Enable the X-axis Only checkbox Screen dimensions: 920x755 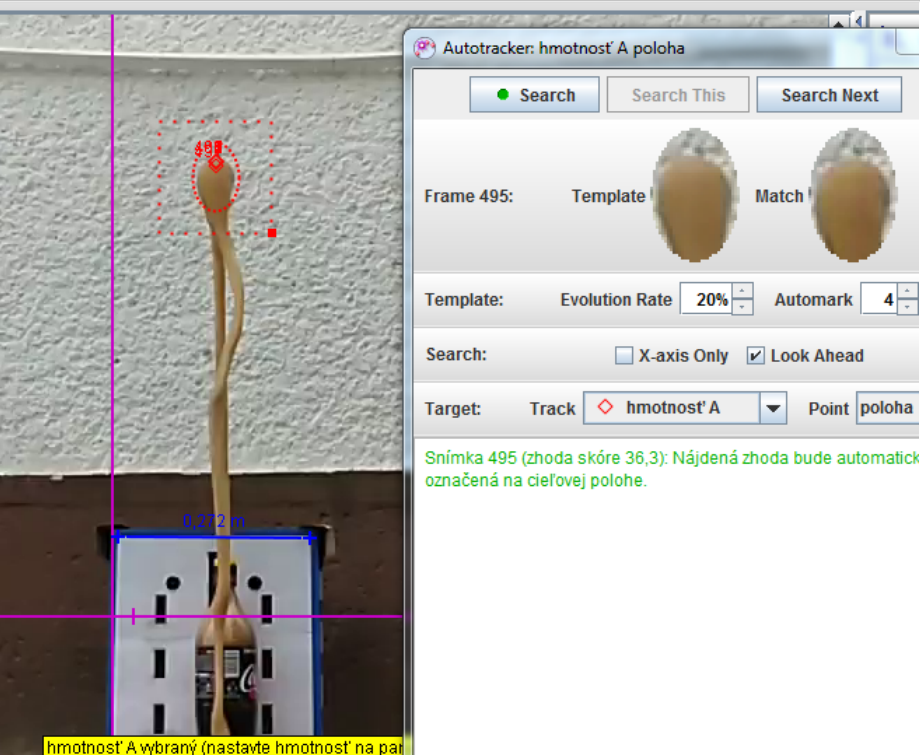coord(624,356)
